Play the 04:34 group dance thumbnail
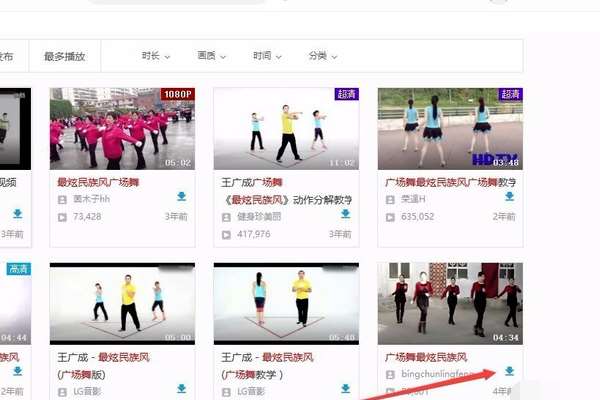600x400 pixels. point(450,304)
